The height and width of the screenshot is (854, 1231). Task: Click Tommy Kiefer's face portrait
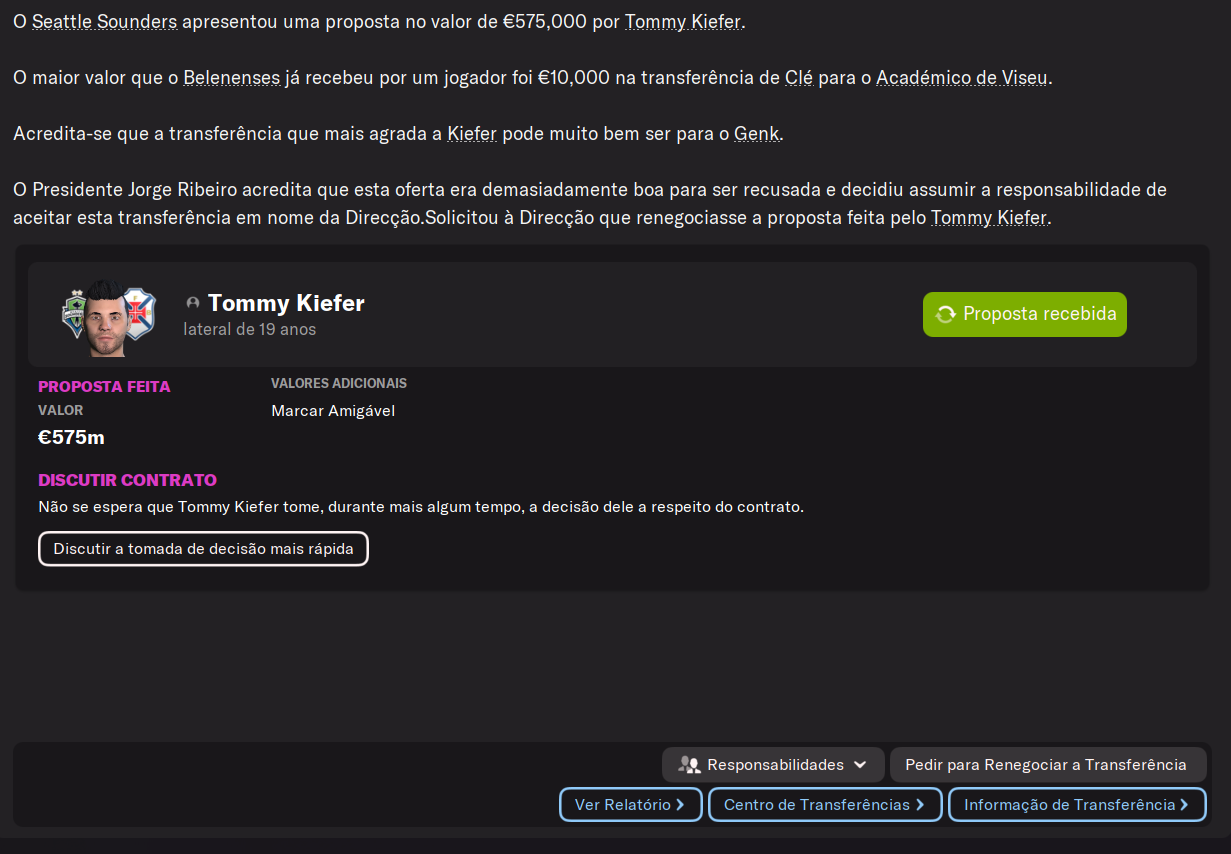104,318
